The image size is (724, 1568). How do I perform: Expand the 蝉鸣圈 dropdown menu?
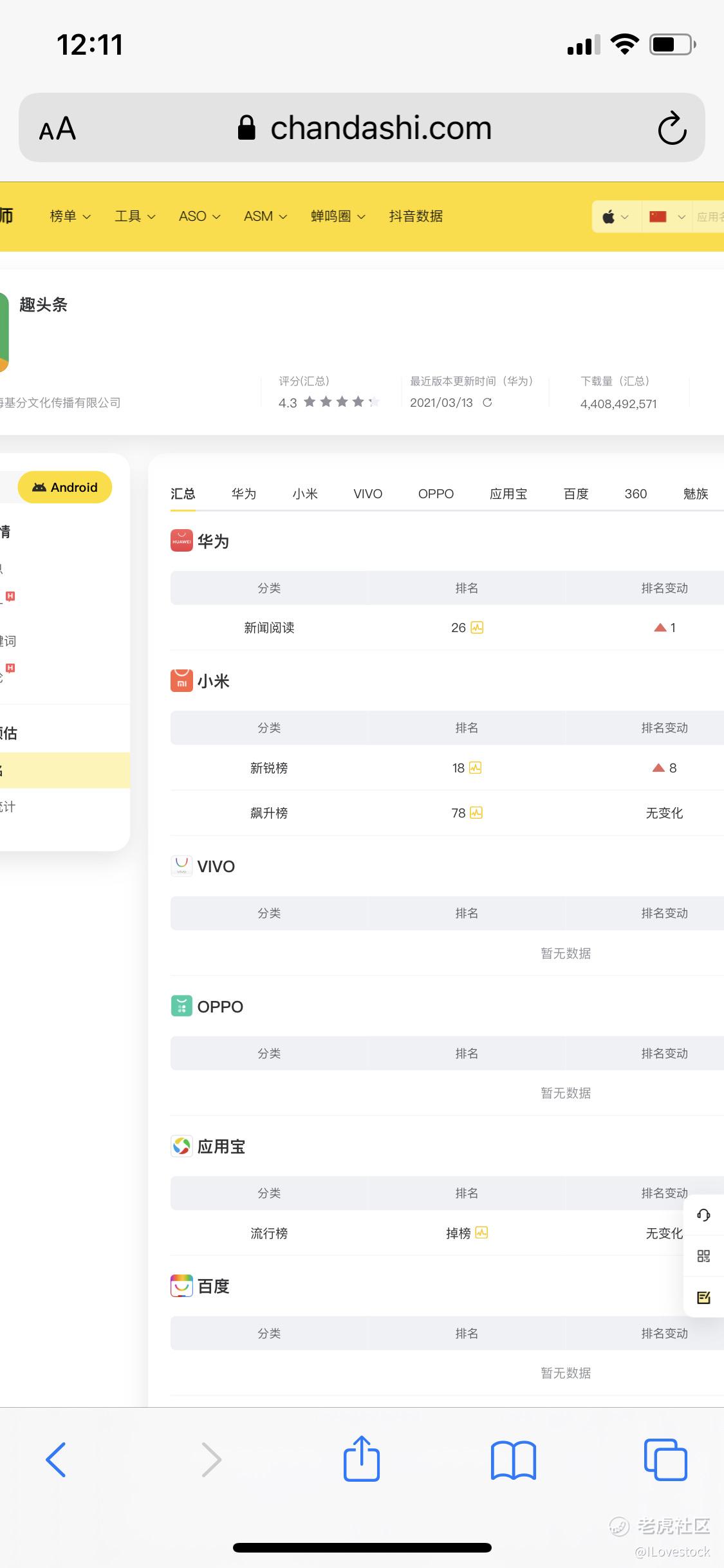coord(338,216)
